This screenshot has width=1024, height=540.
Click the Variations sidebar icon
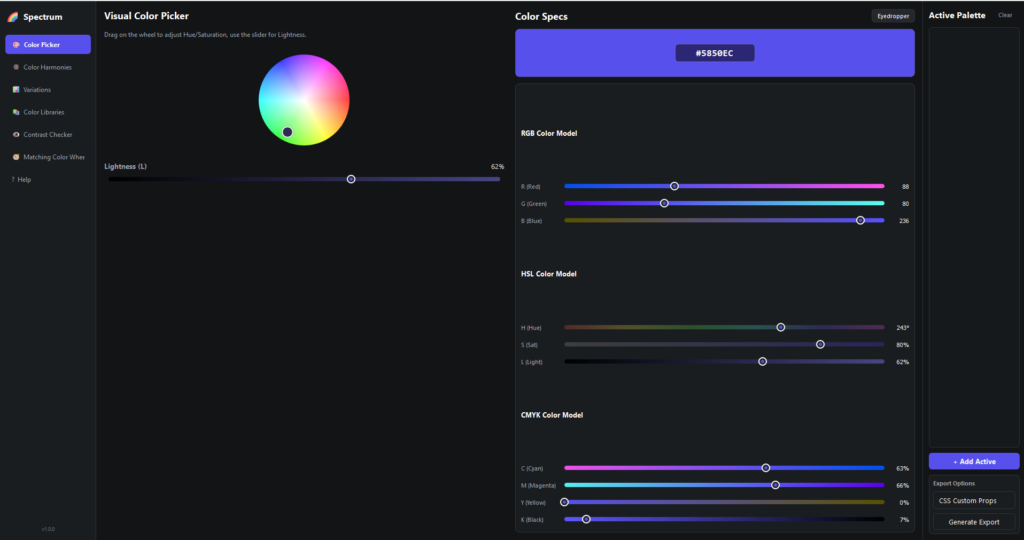[x=16, y=89]
